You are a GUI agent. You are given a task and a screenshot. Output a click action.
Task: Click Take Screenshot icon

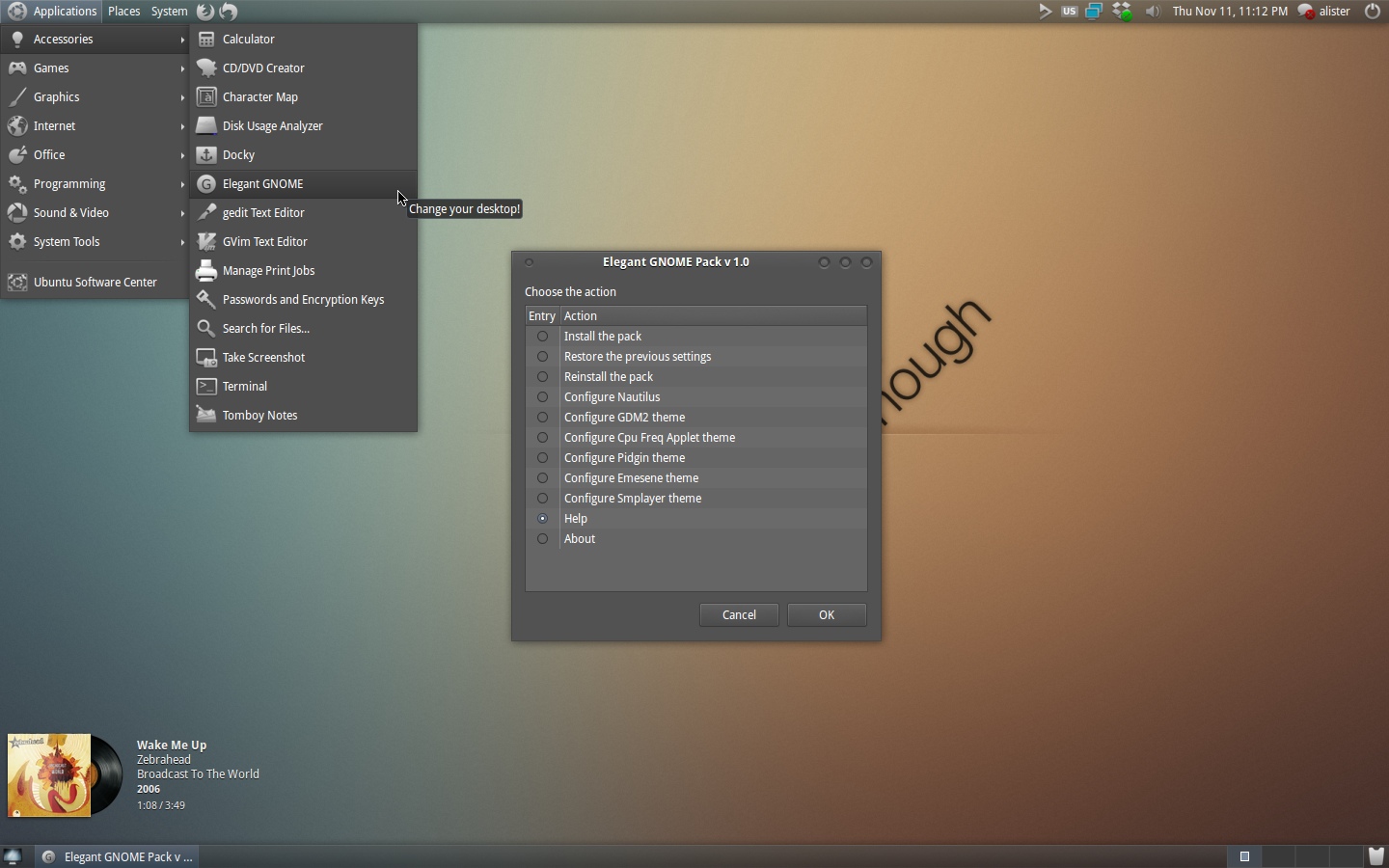coord(205,358)
